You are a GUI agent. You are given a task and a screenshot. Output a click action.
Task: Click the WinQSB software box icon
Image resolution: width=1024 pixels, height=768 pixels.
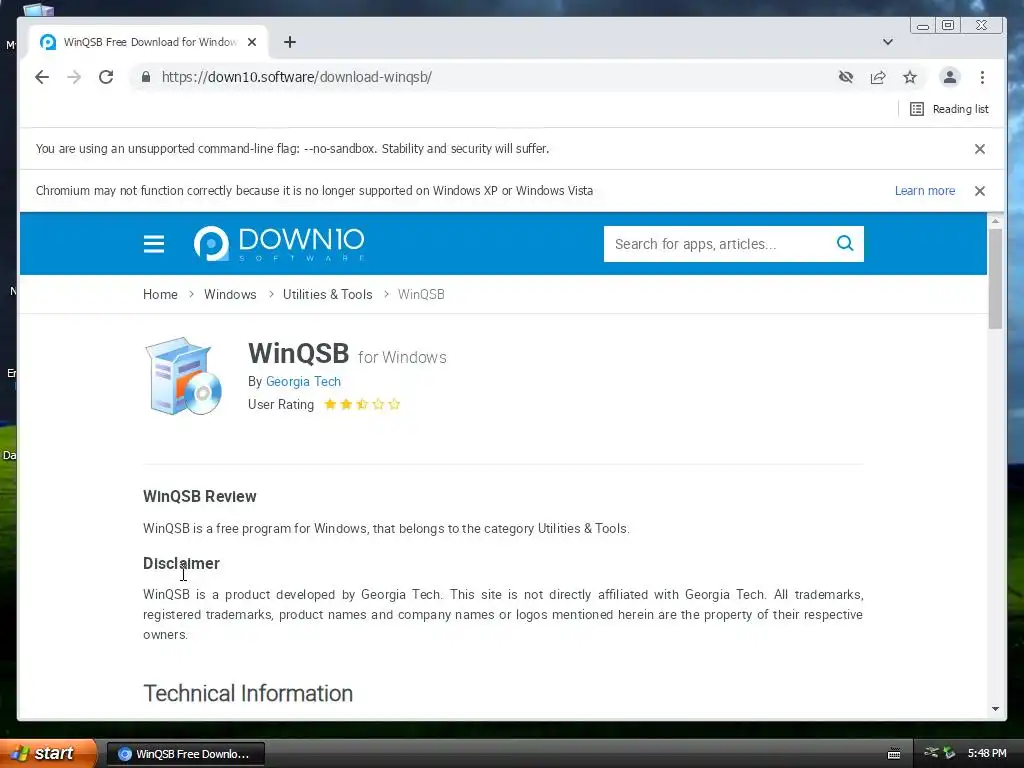[x=184, y=376]
